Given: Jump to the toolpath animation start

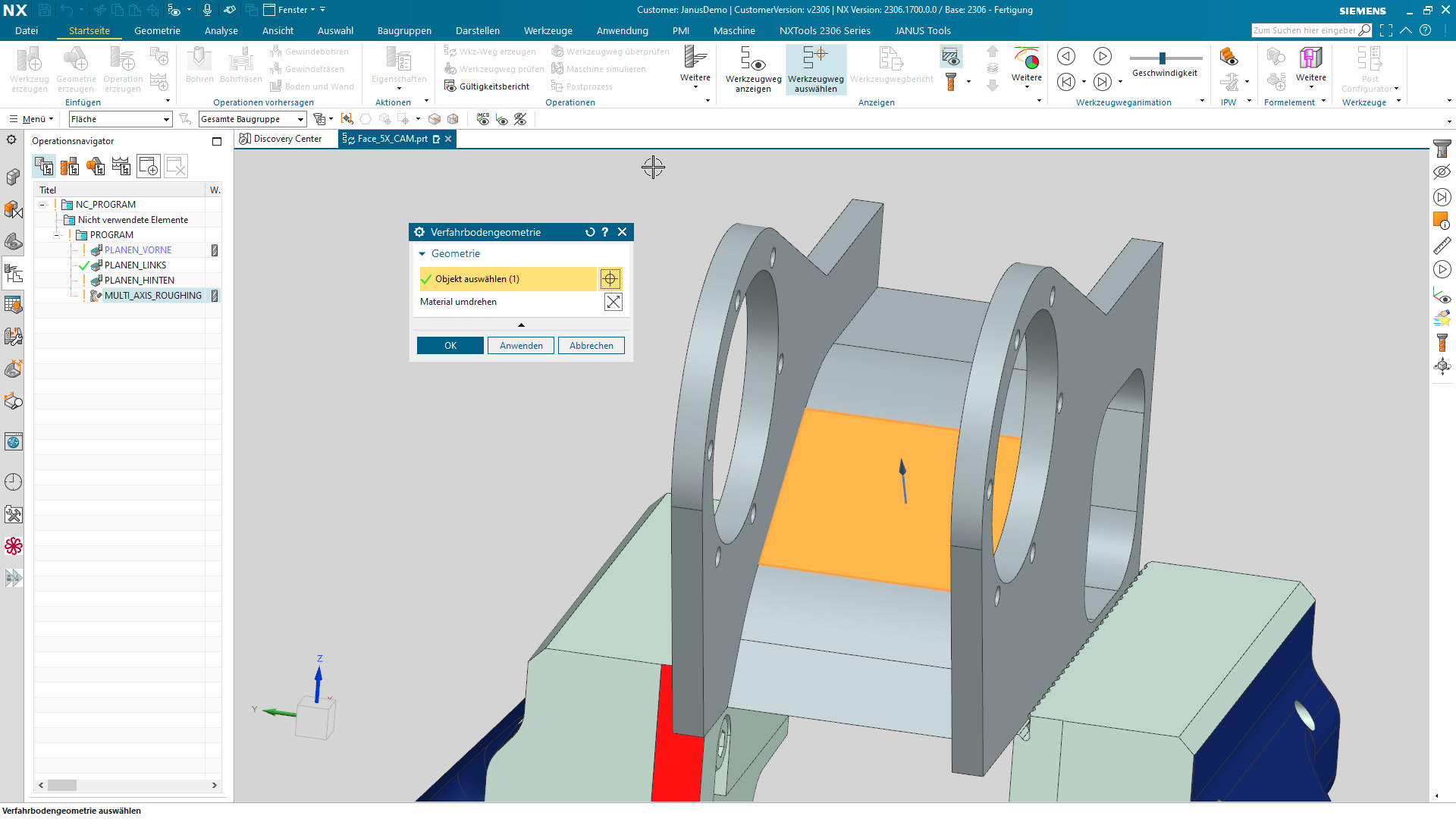Looking at the screenshot, I should pyautogui.click(x=1066, y=81).
